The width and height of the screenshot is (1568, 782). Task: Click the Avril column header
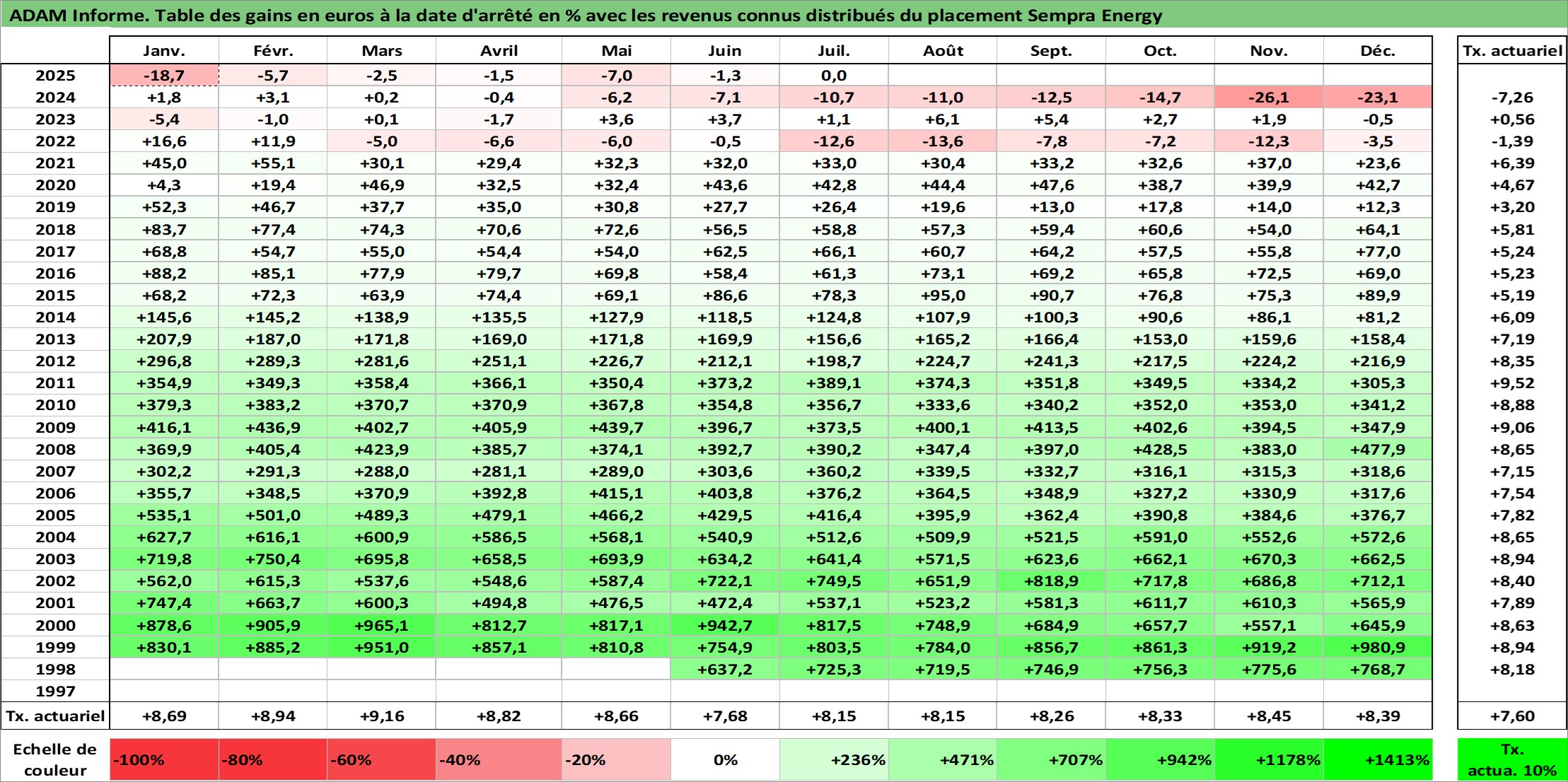(x=499, y=50)
